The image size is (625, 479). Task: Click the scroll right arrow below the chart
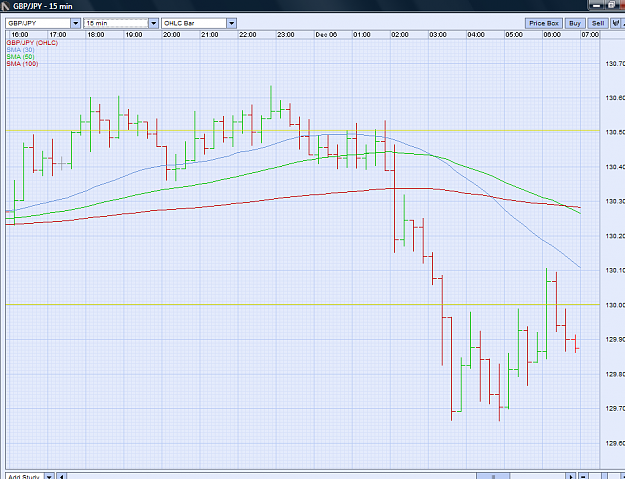click(571, 476)
